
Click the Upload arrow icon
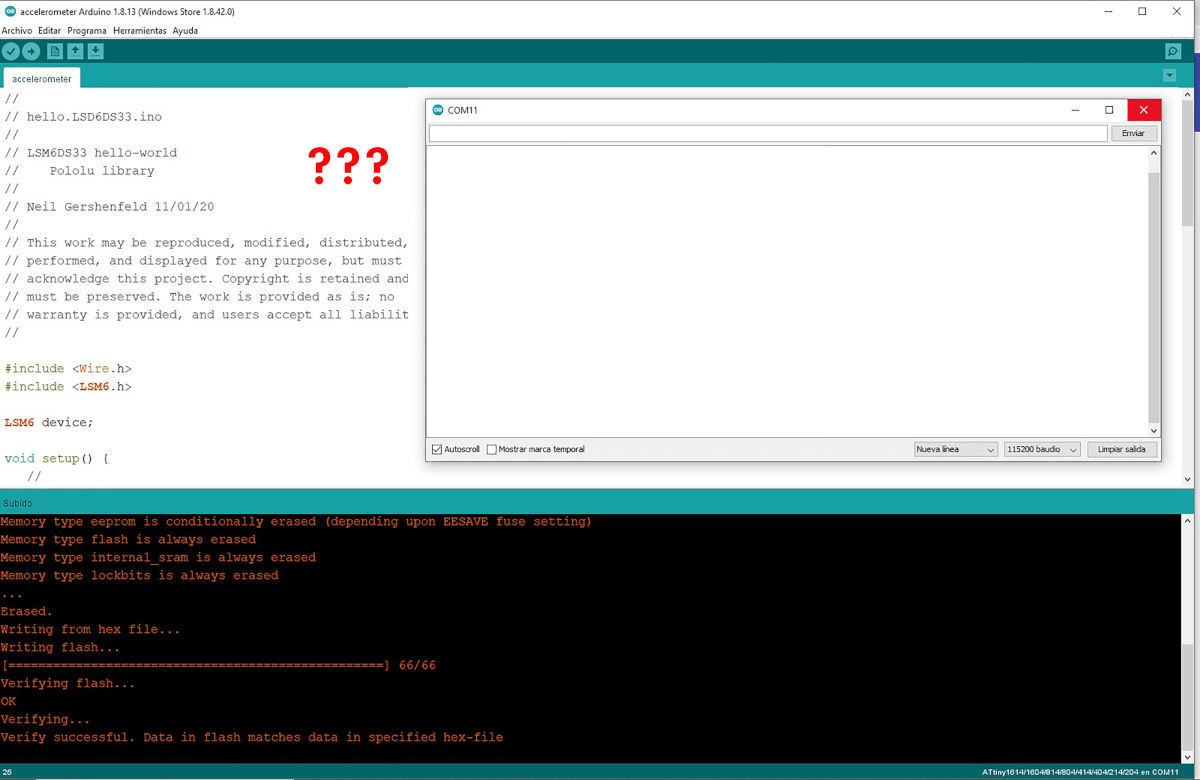click(31, 51)
